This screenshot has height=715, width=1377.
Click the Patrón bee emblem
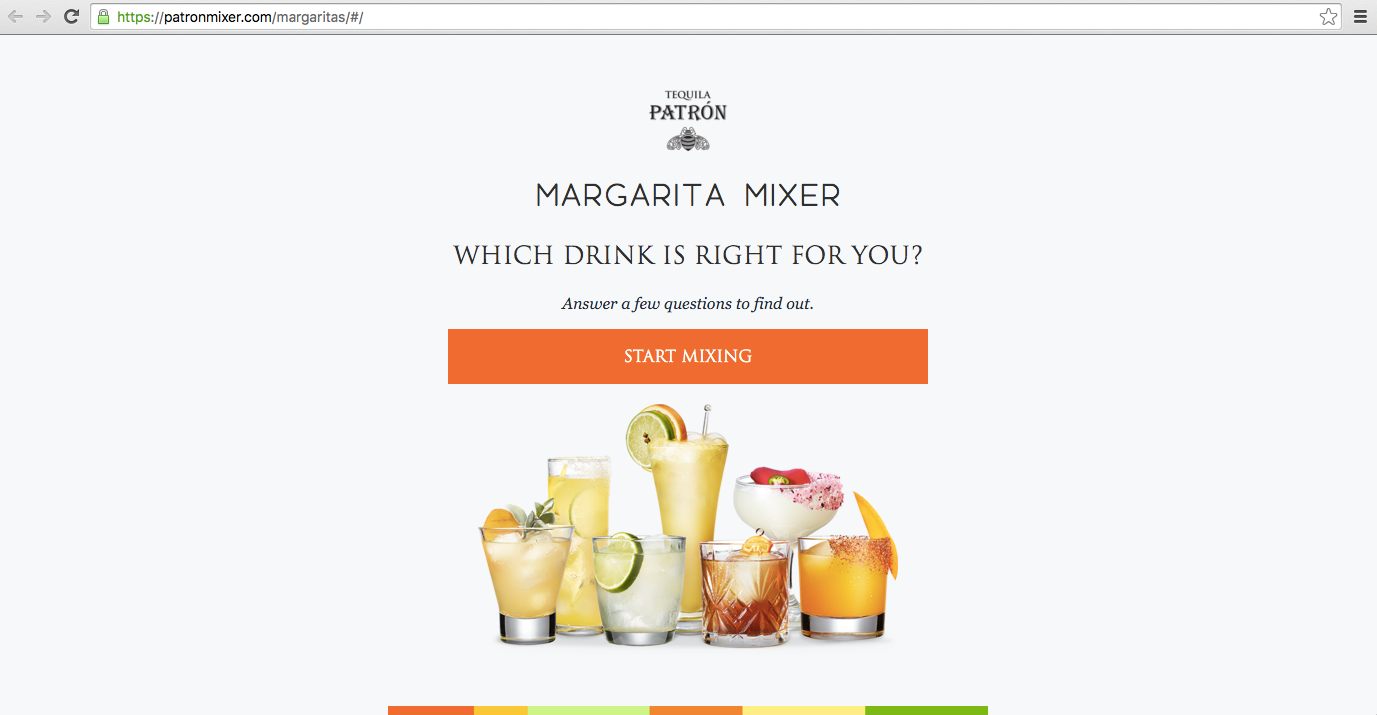tap(688, 139)
